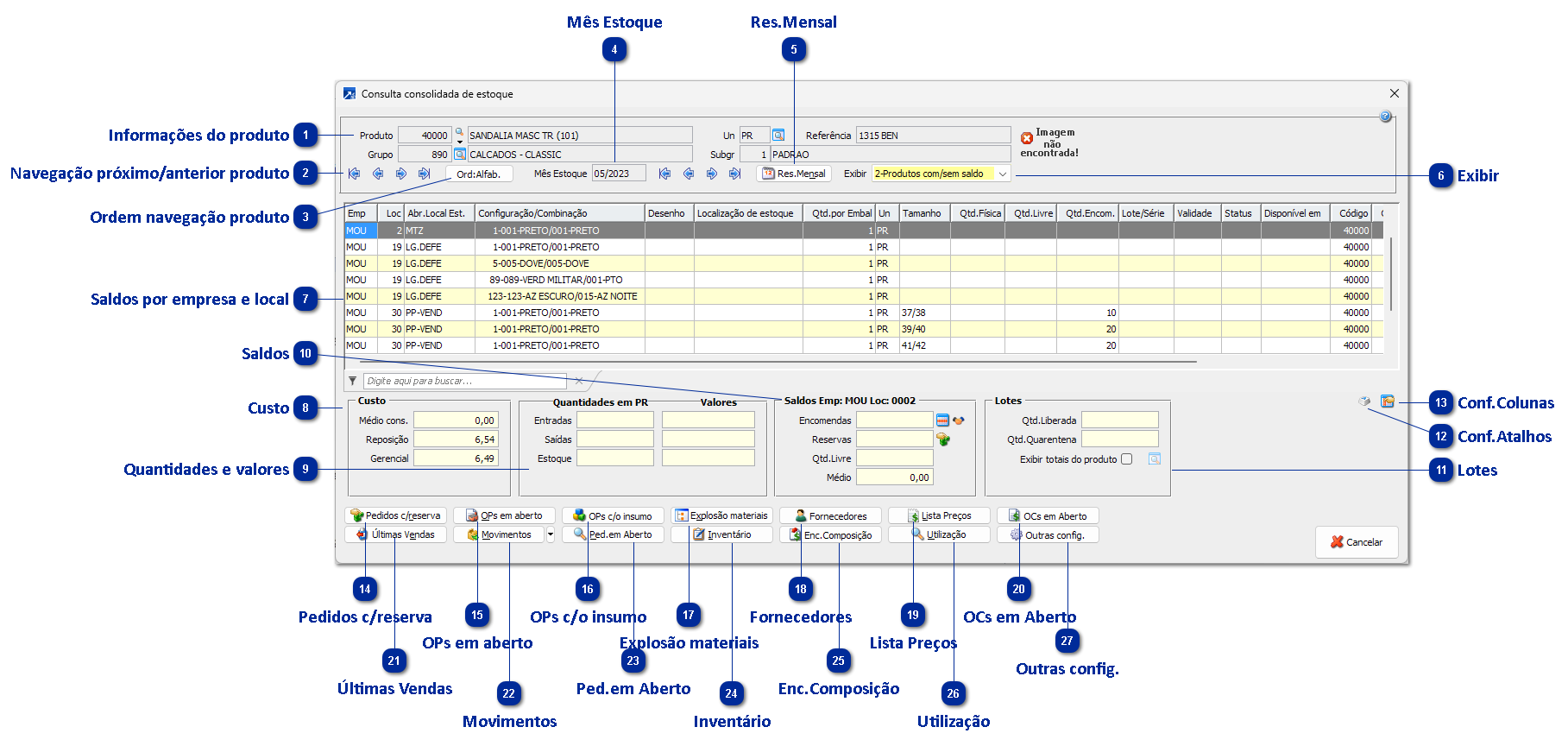Click the help question mark icon
The height and width of the screenshot is (746, 1568).
1385,117
